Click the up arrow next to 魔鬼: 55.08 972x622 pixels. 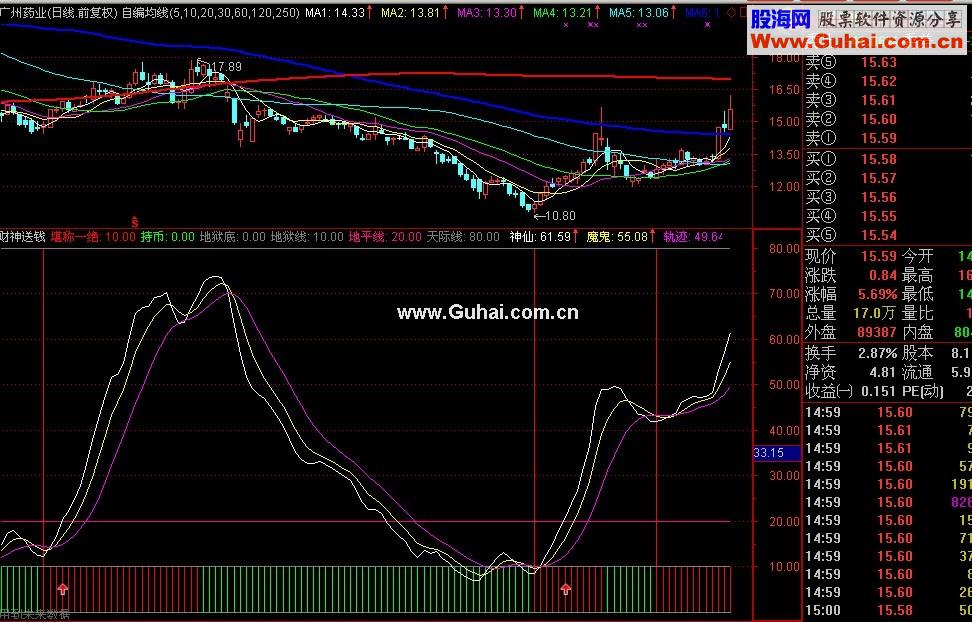[x=653, y=236]
